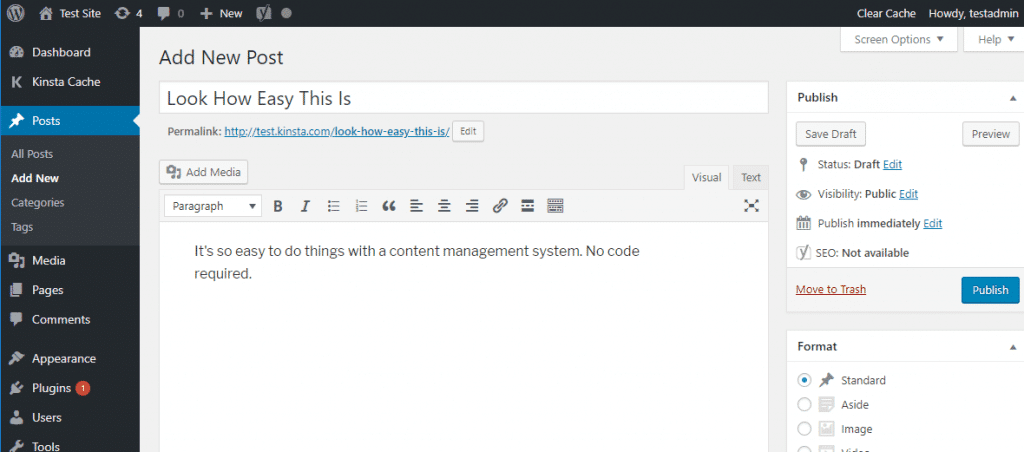Viewport: 1024px width, 452px height.
Task: Open the Paragraph style dropdown
Action: (x=212, y=206)
